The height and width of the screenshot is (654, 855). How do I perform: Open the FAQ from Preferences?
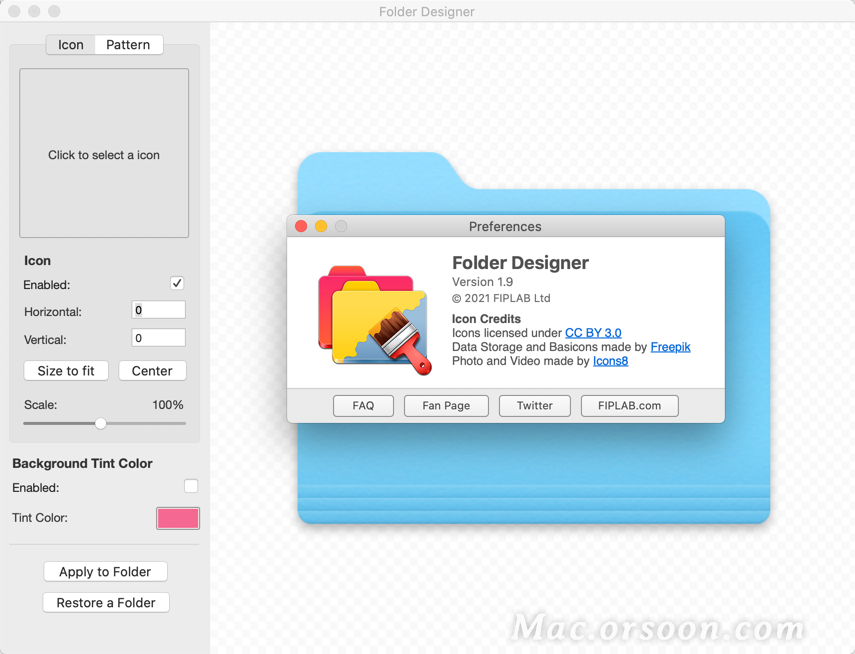point(363,405)
